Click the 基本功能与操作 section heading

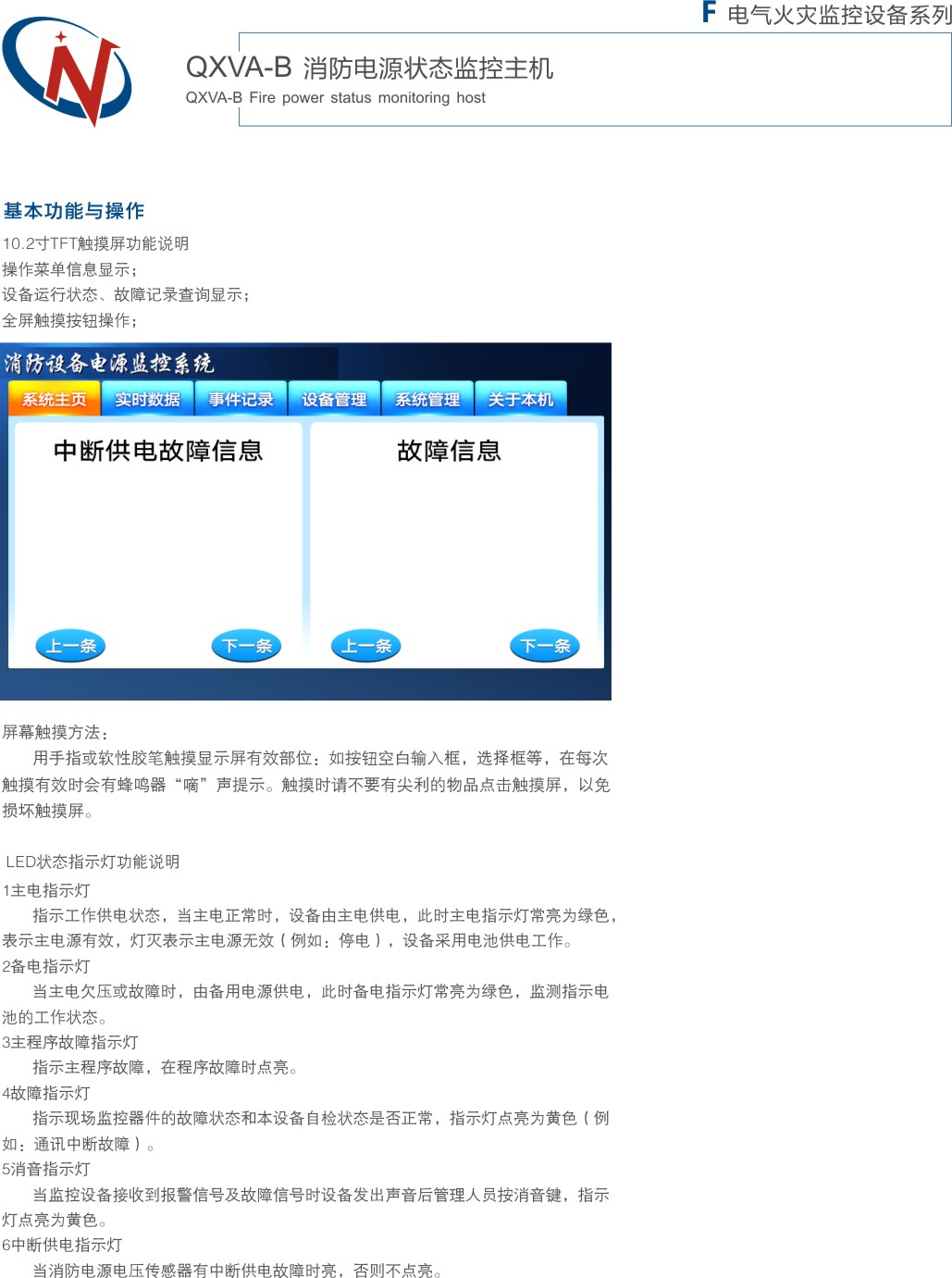pos(74,211)
